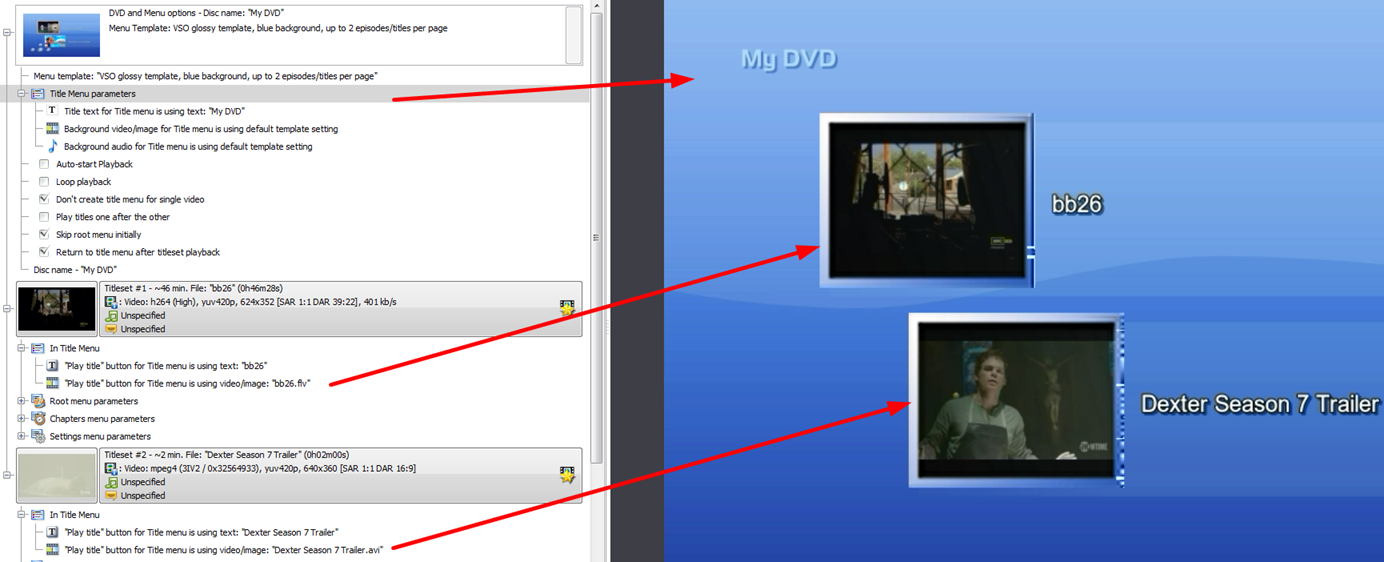1384x562 pixels.
Task: Collapse the Titleset #1 node
Action: [x=7, y=308]
